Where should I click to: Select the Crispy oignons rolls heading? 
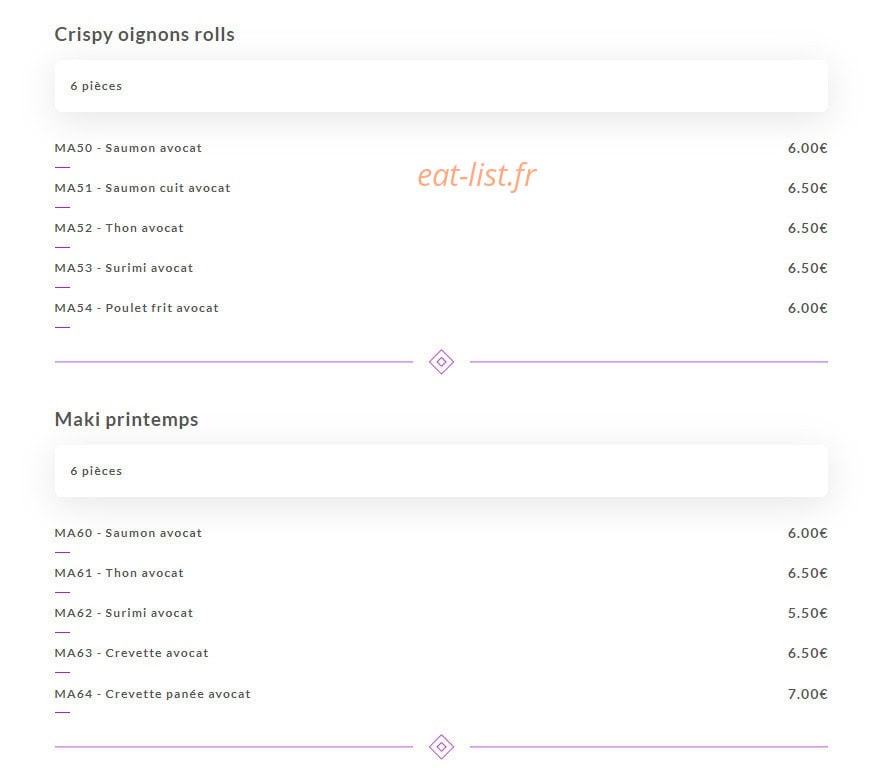(144, 35)
